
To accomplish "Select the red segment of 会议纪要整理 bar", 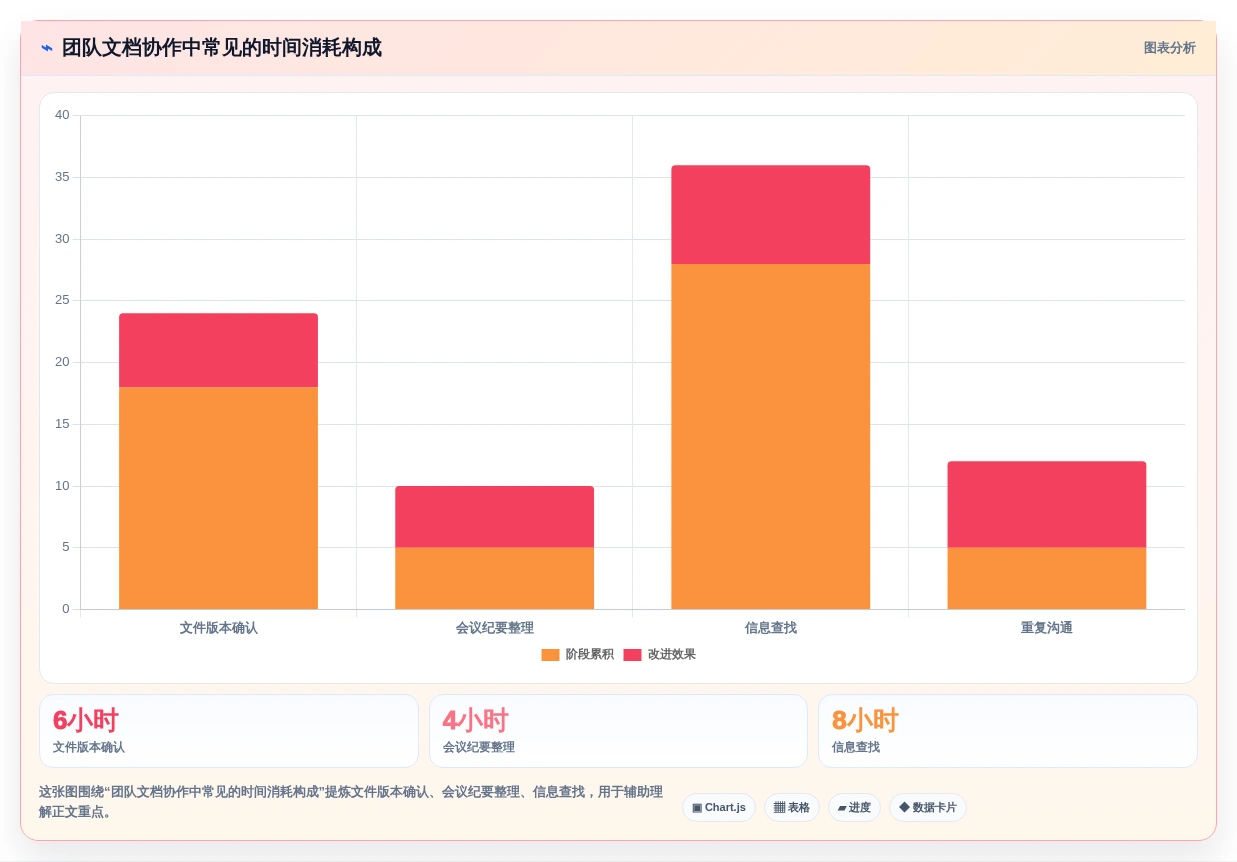I will click(x=494, y=517).
